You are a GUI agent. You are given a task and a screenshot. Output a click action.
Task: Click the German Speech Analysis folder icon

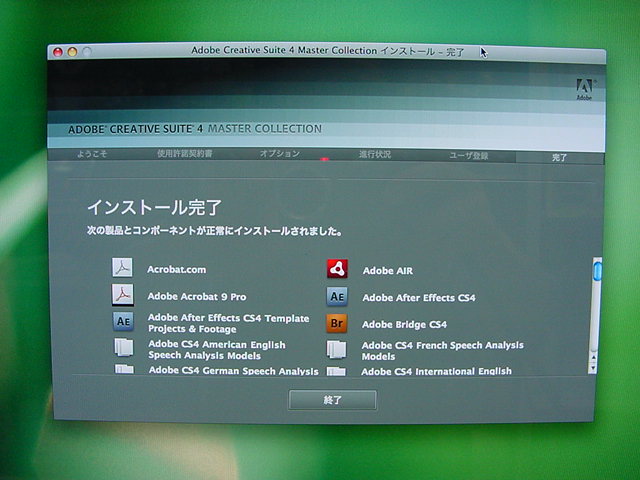[124, 369]
